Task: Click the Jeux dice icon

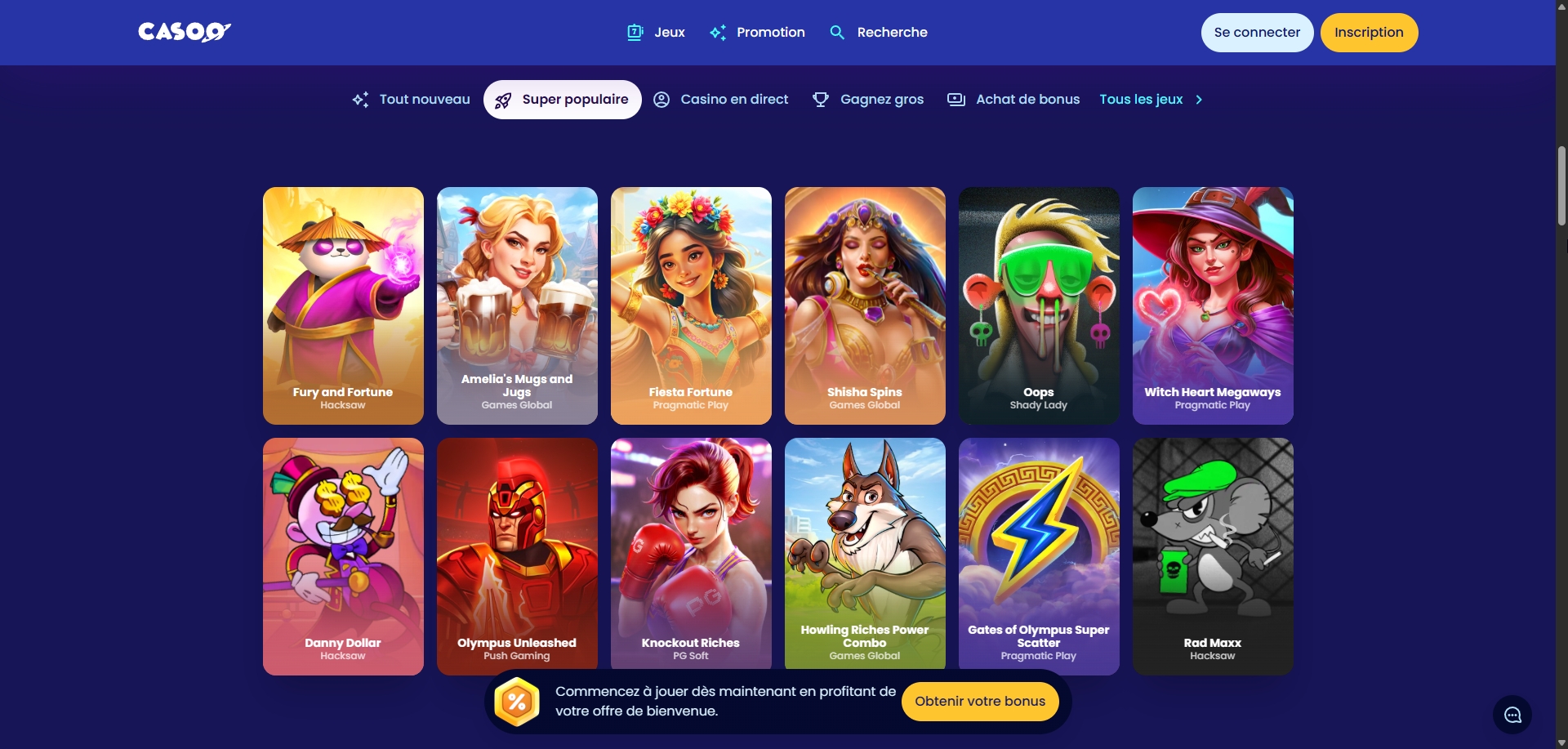Action: [x=635, y=33]
